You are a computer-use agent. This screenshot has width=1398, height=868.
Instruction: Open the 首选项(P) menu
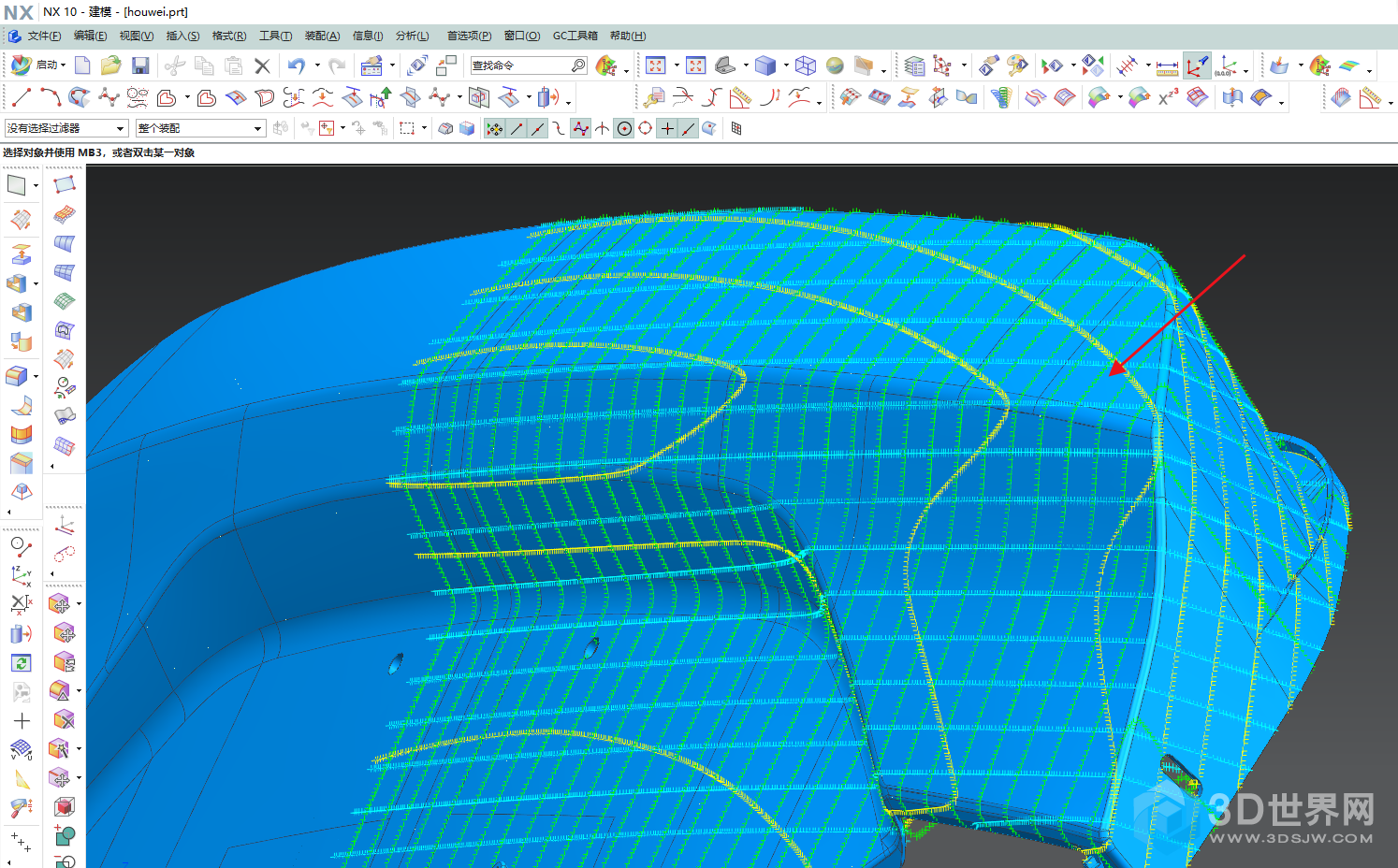[469, 36]
